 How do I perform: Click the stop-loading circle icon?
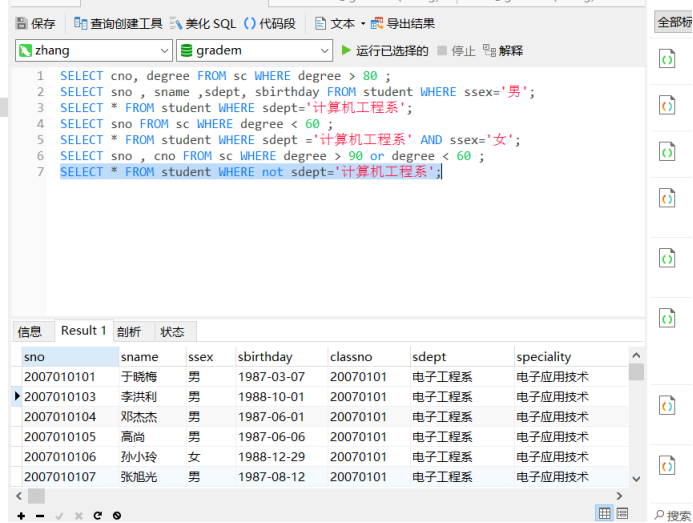tap(117, 515)
